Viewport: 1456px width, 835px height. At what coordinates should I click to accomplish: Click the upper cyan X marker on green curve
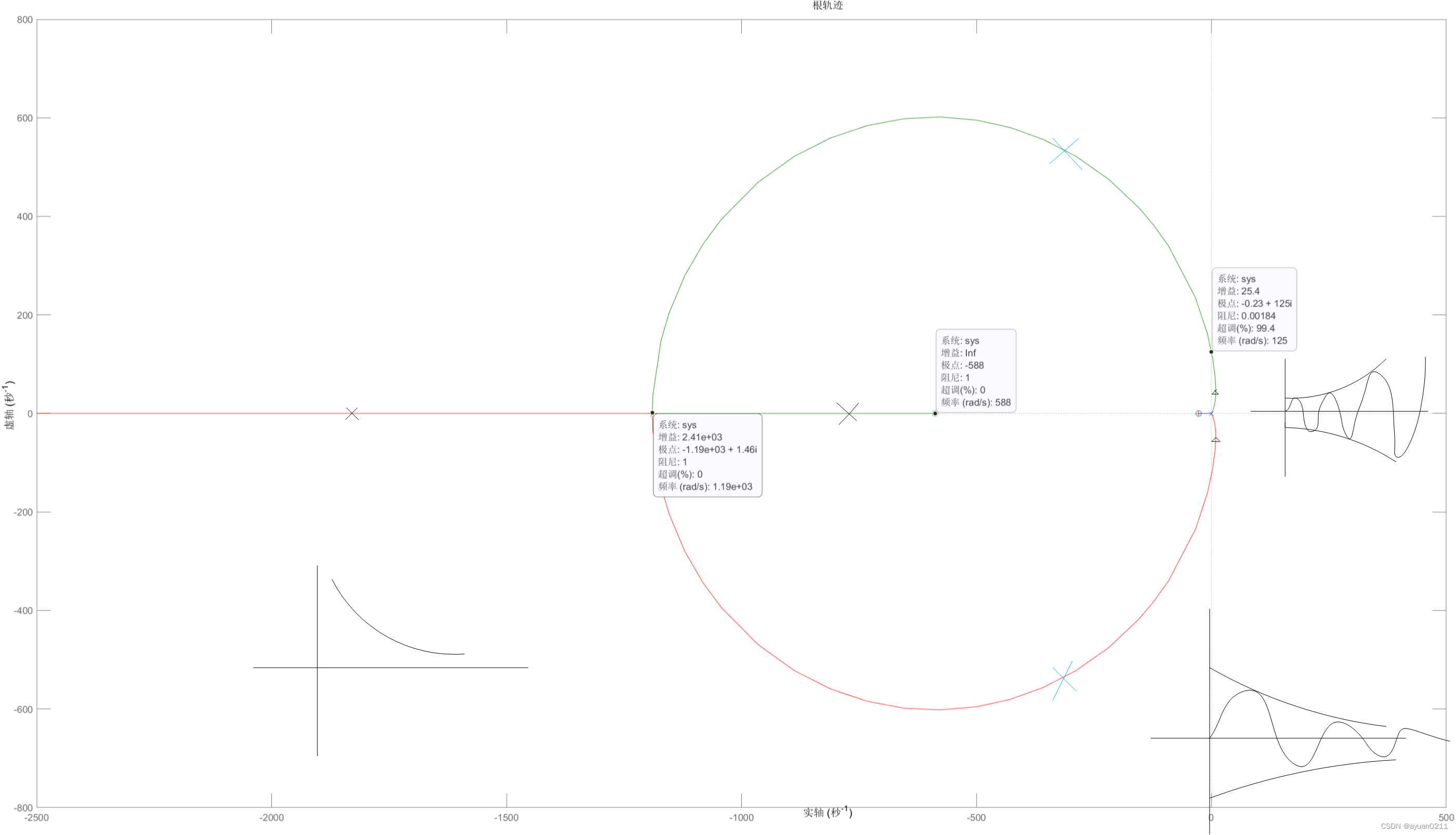tap(1065, 151)
